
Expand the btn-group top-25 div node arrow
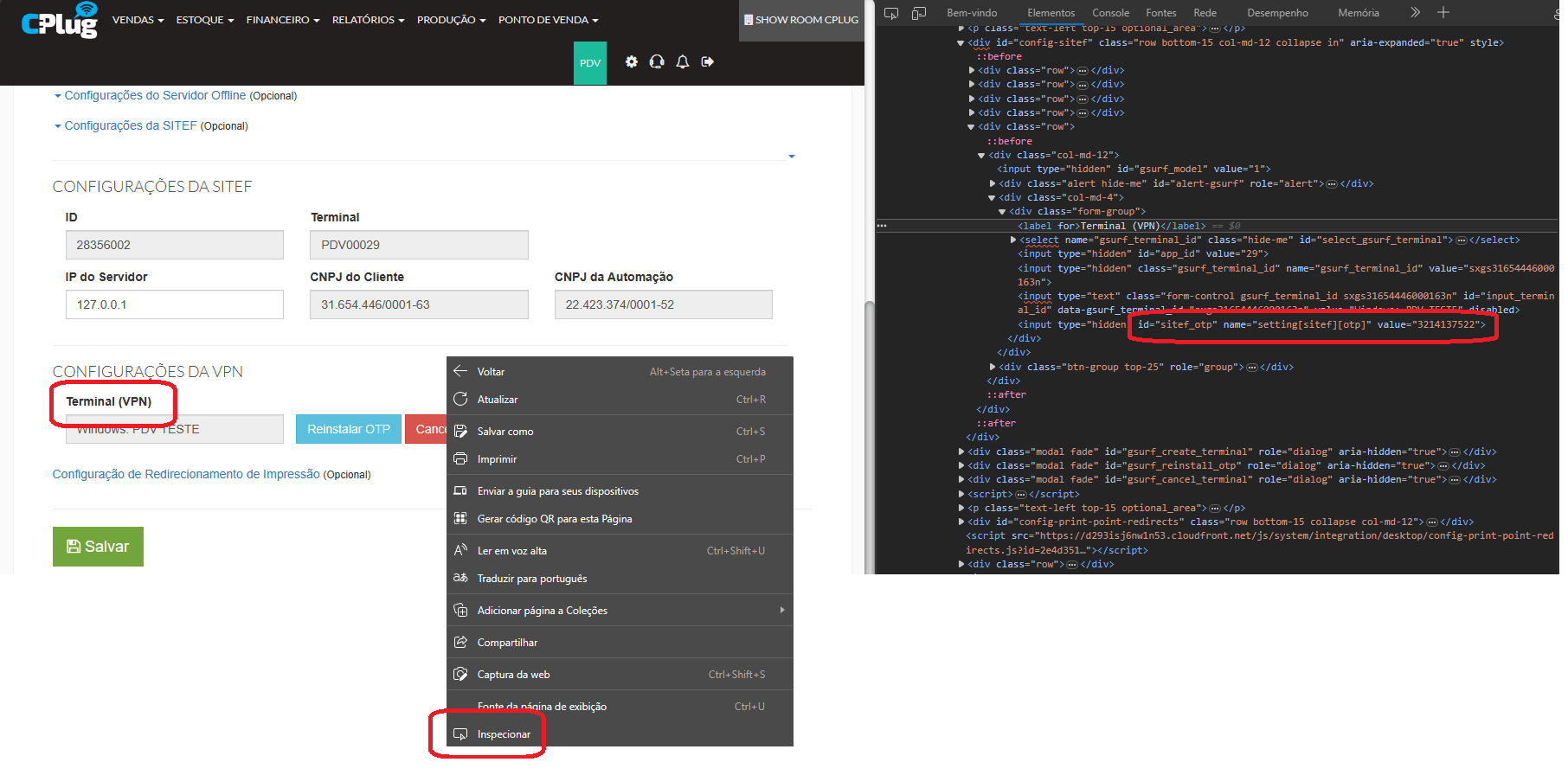coord(992,367)
